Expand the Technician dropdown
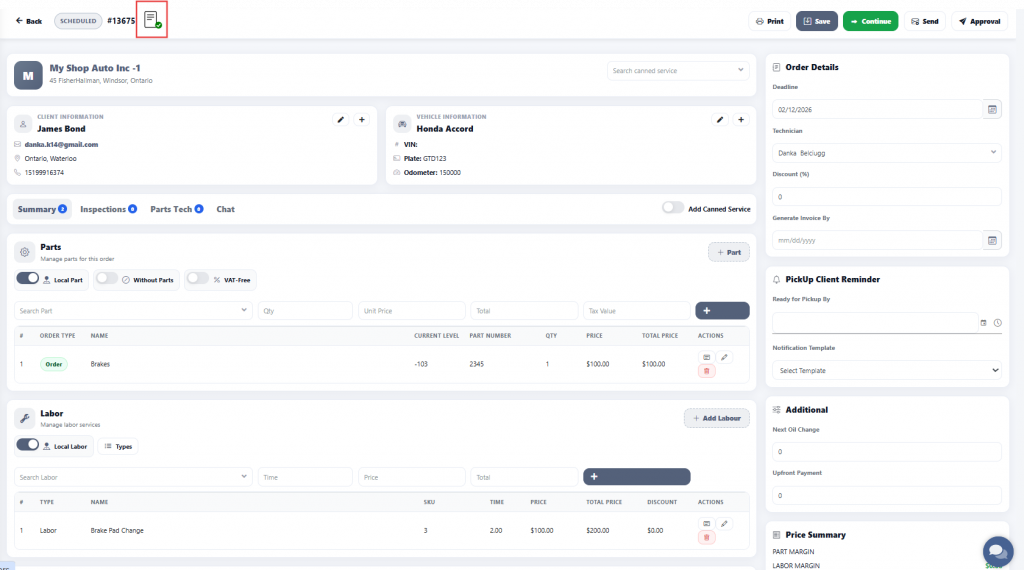Image resolution: width=1024 pixels, height=570 pixels. (x=887, y=153)
